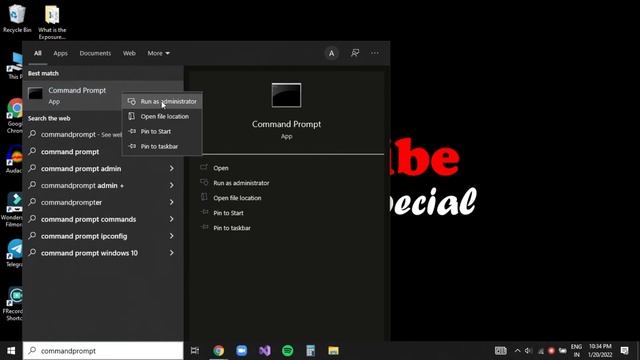
Task: Open the search feedback icon
Action: [x=355, y=53]
